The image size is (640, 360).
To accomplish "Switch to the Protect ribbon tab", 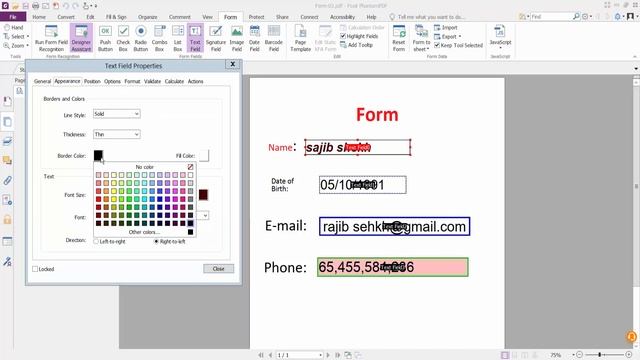I will click(256, 17).
